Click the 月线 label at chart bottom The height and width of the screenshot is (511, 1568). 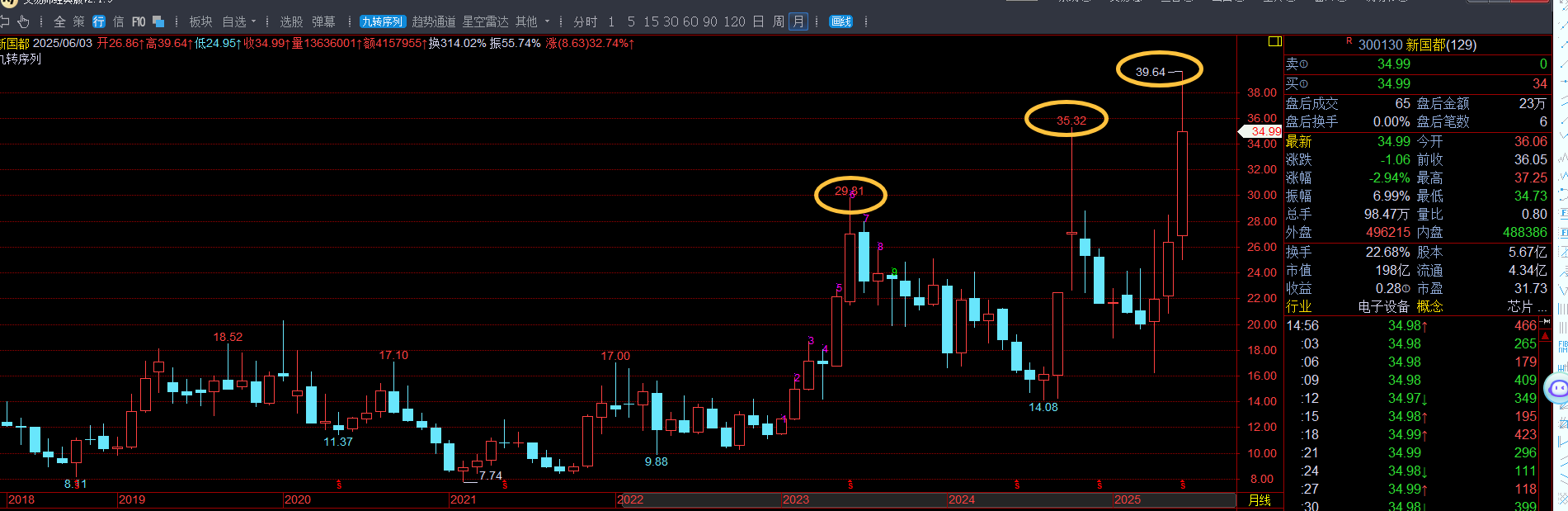coord(1260,500)
